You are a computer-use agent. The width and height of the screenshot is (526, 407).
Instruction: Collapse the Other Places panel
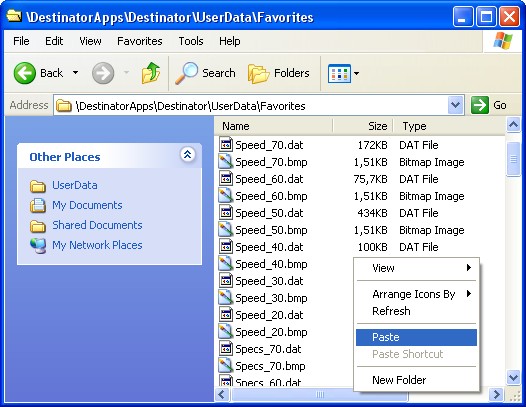pyautogui.click(x=187, y=155)
